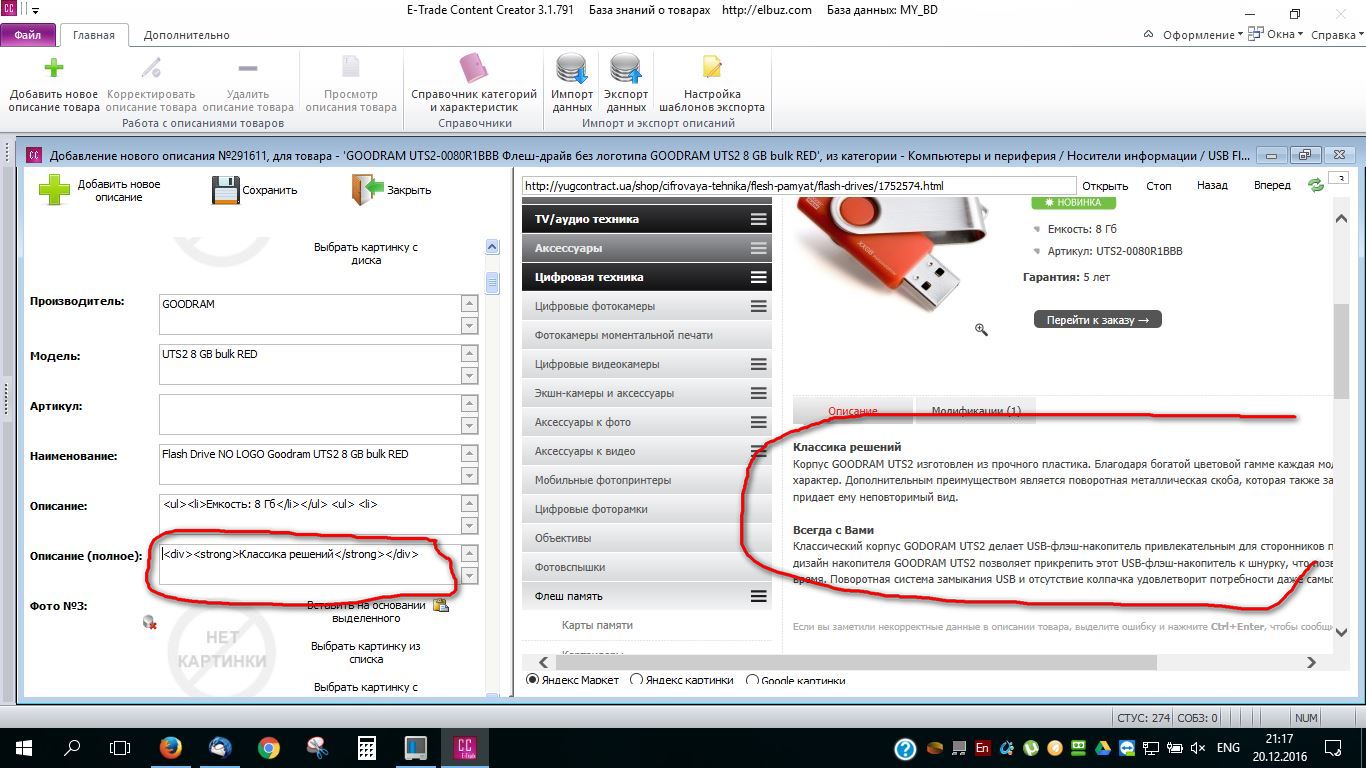Click Выбрать картинку из списка link
Image resolution: width=1366 pixels, height=768 pixels.
[x=365, y=652]
